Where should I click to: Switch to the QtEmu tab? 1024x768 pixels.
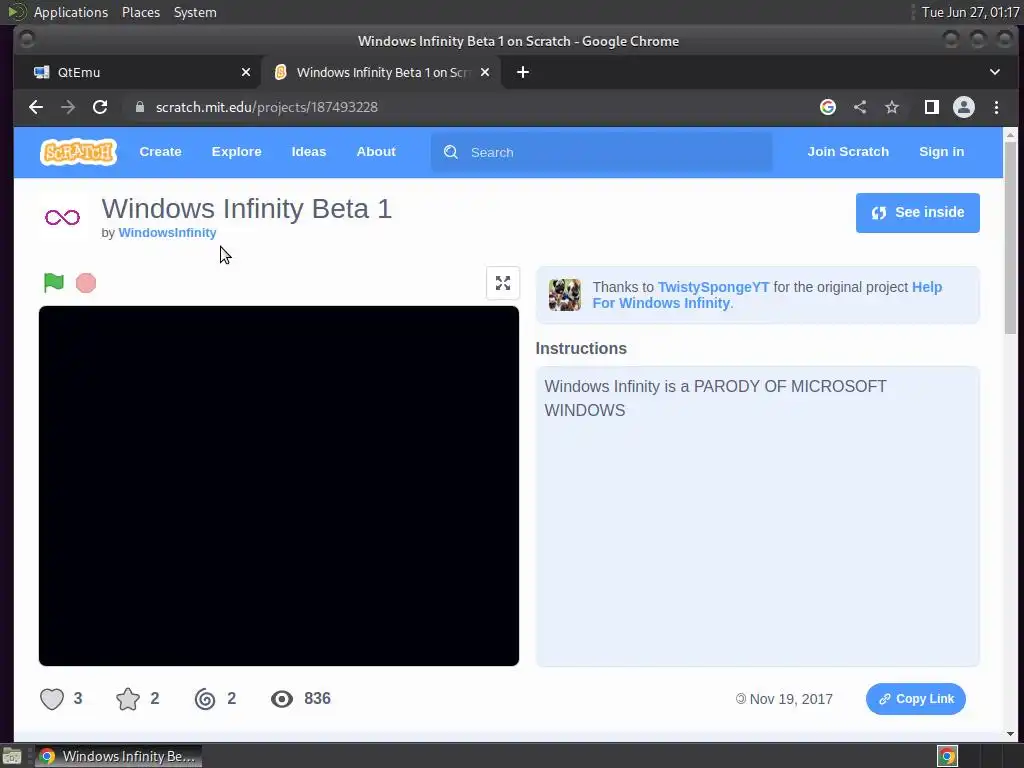pos(137,72)
